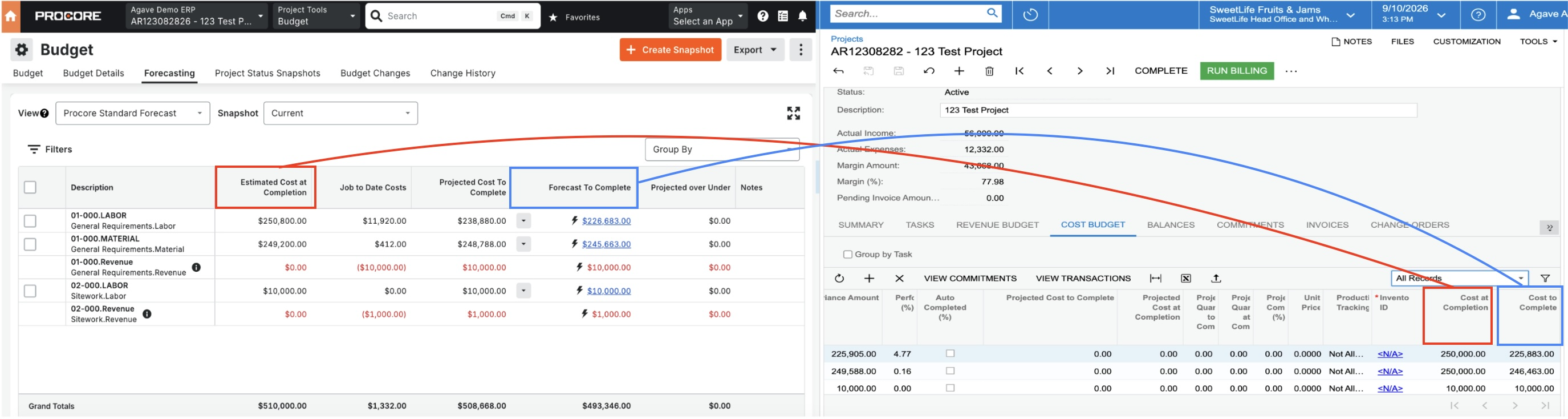Image resolution: width=1568 pixels, height=419 pixels.
Task: Go to last project record
Action: [1110, 71]
